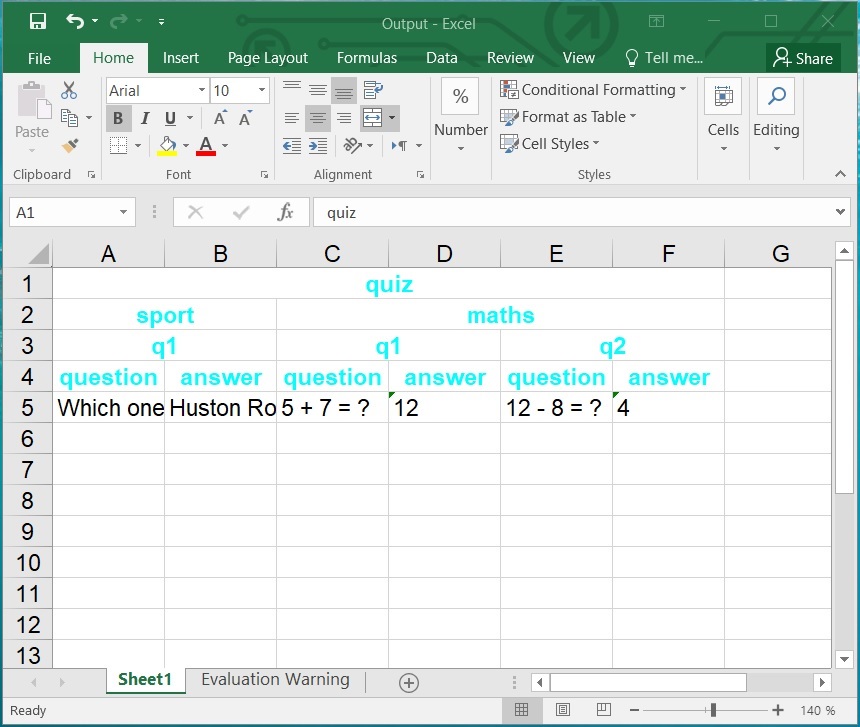
Task: Click the Share button
Action: pos(803,58)
